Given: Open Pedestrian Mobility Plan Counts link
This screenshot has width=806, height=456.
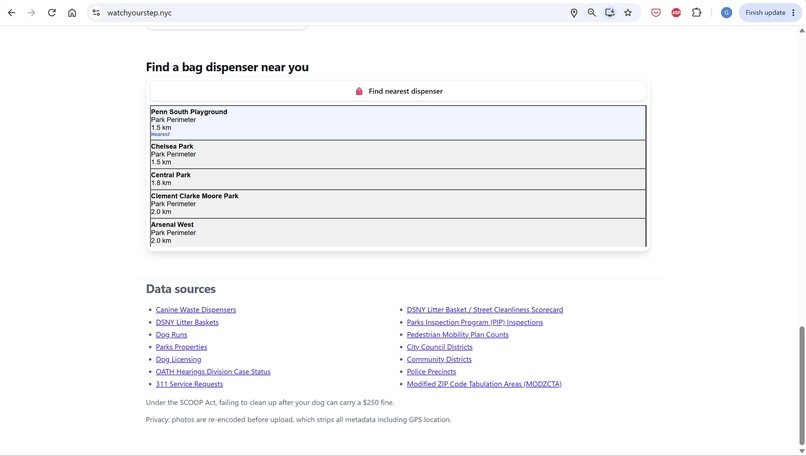Looking at the screenshot, I should 457,335.
